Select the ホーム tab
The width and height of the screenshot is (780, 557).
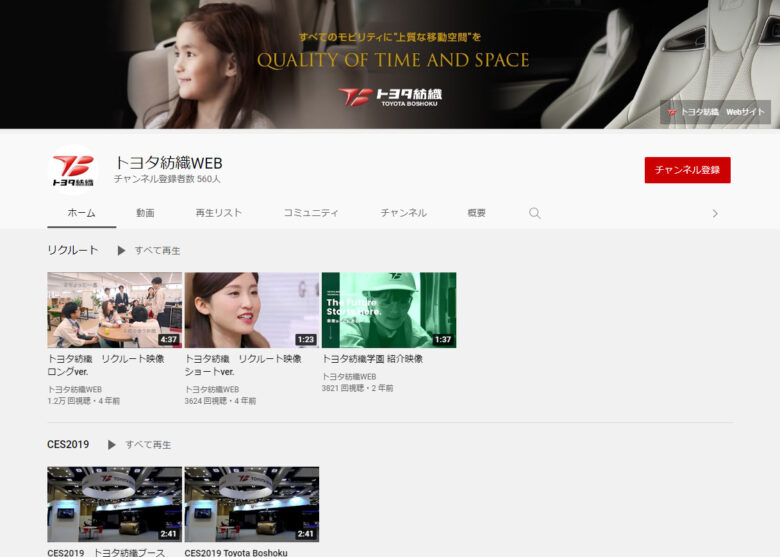click(82, 213)
